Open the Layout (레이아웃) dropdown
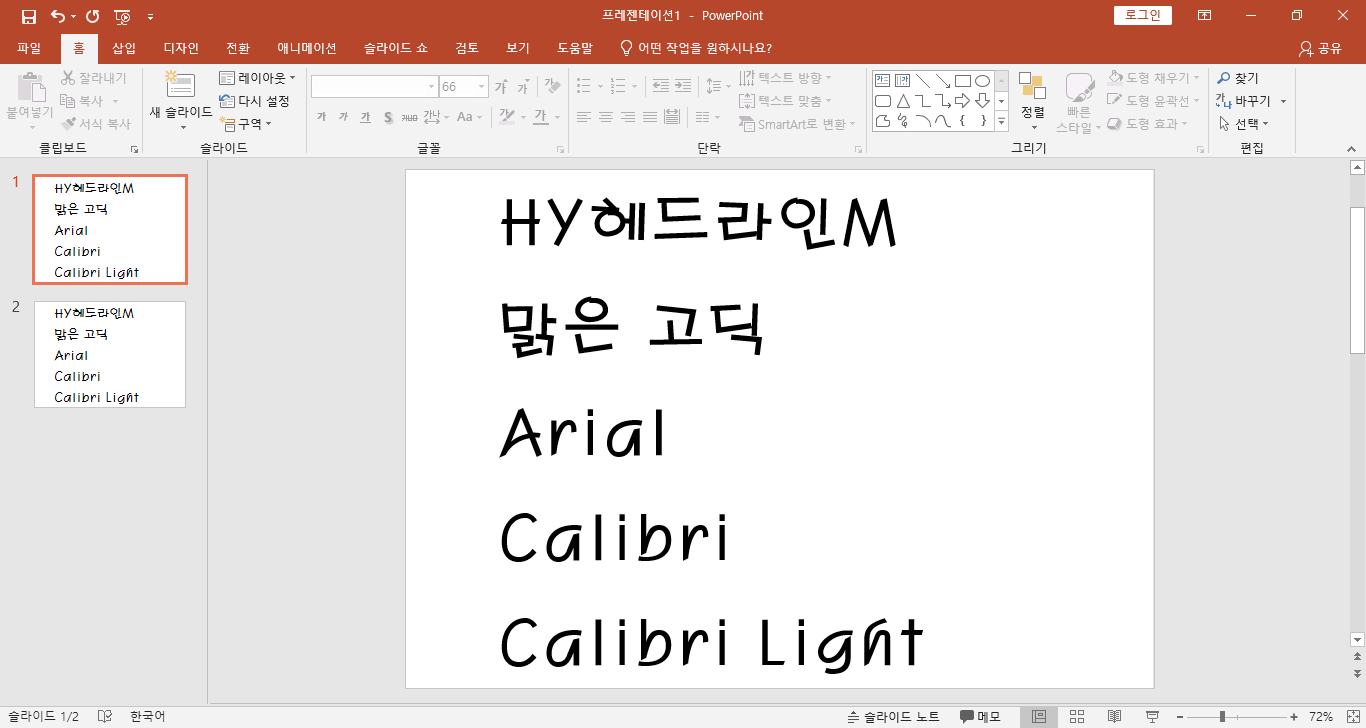The width and height of the screenshot is (1366, 728). pos(258,78)
